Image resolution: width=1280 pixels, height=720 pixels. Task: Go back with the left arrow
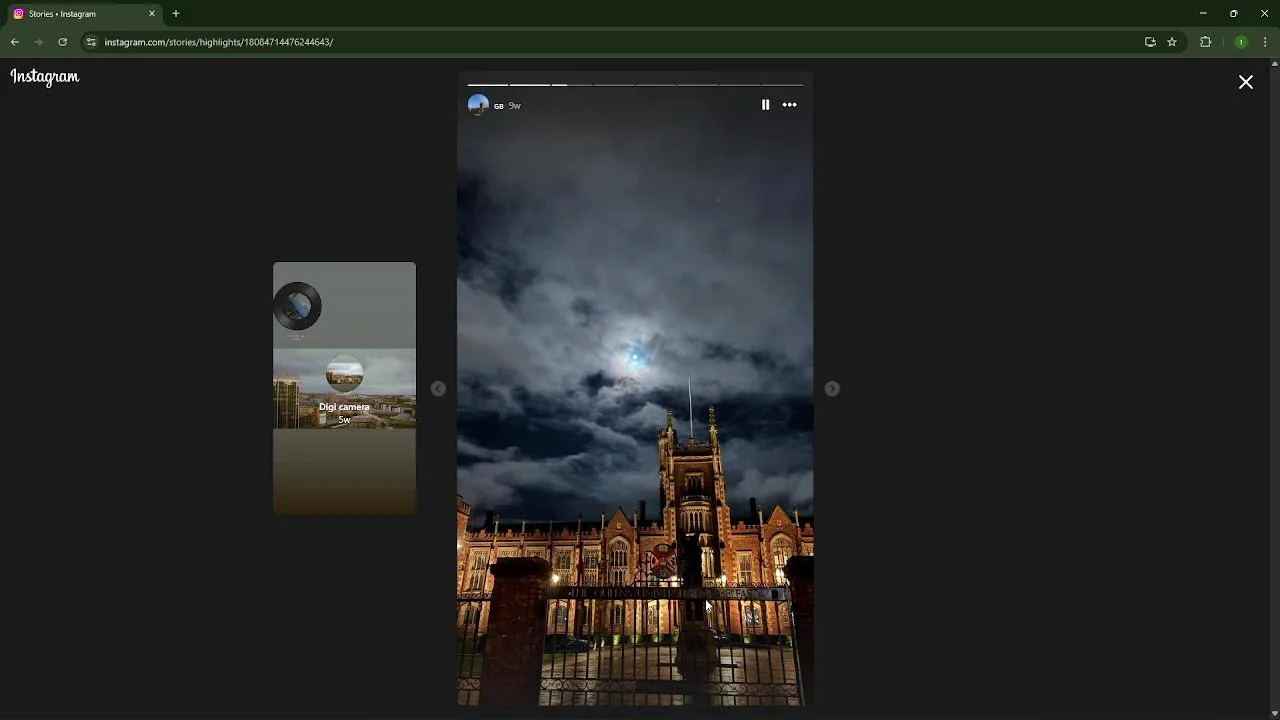(438, 389)
